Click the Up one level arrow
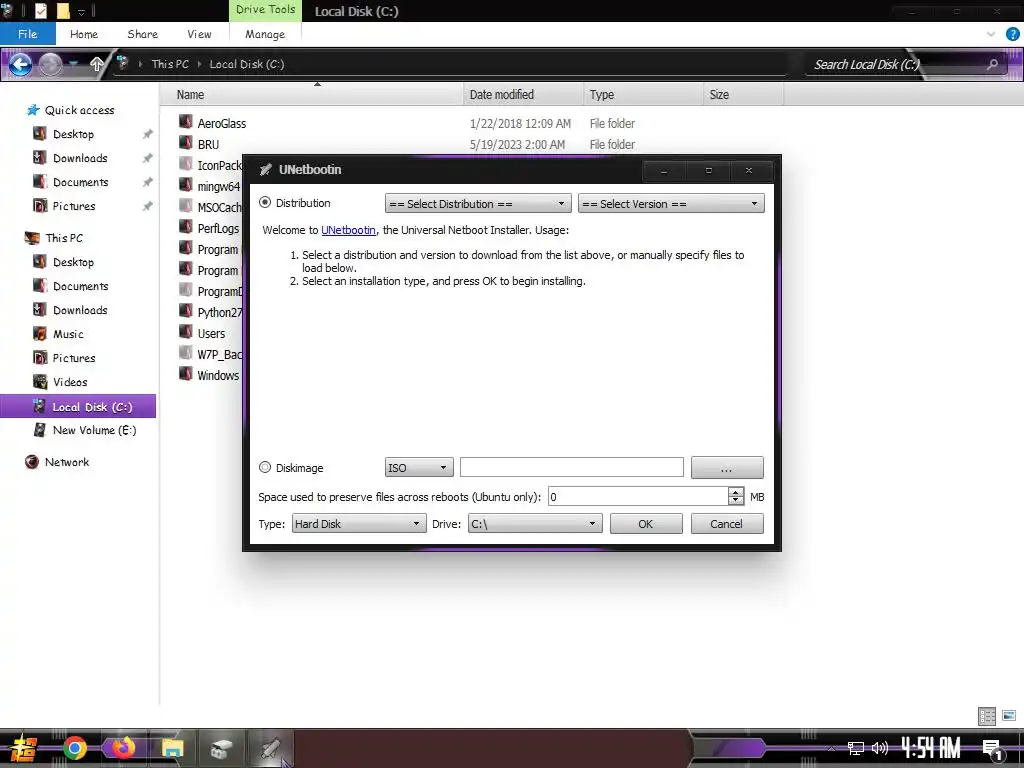The width and height of the screenshot is (1024, 768). click(x=97, y=64)
